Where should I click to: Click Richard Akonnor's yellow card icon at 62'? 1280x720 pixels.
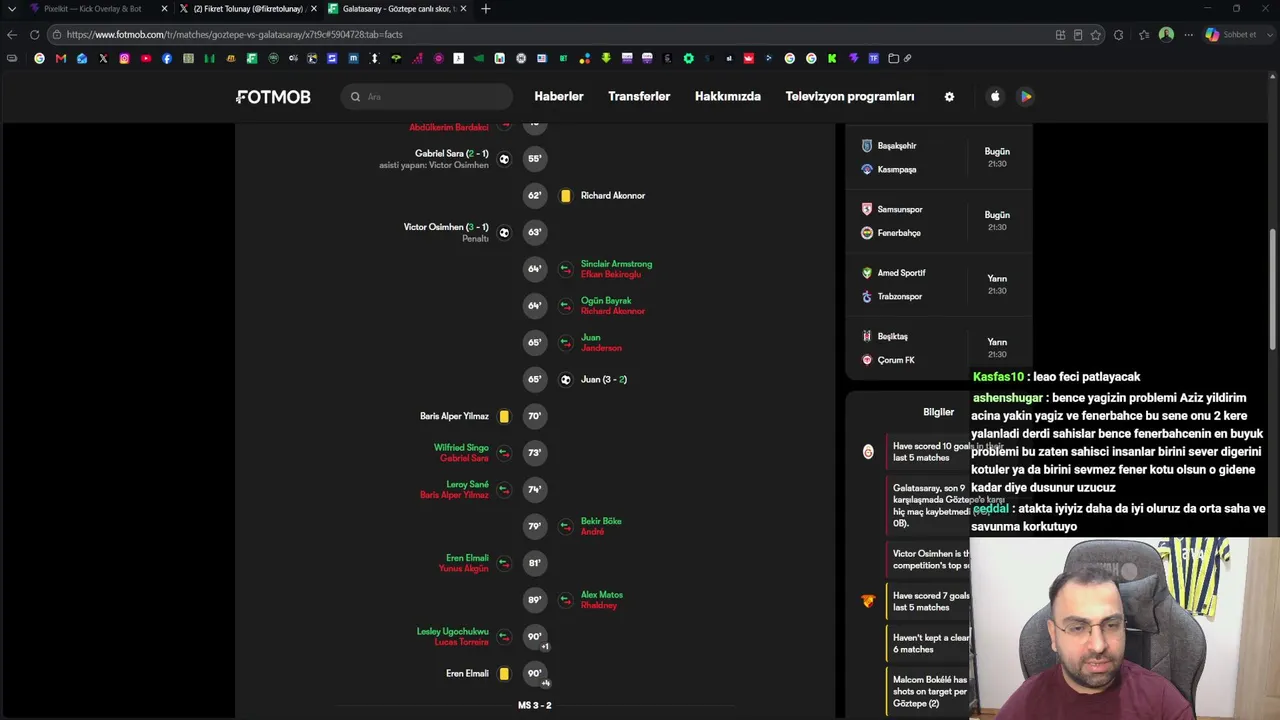(x=565, y=196)
